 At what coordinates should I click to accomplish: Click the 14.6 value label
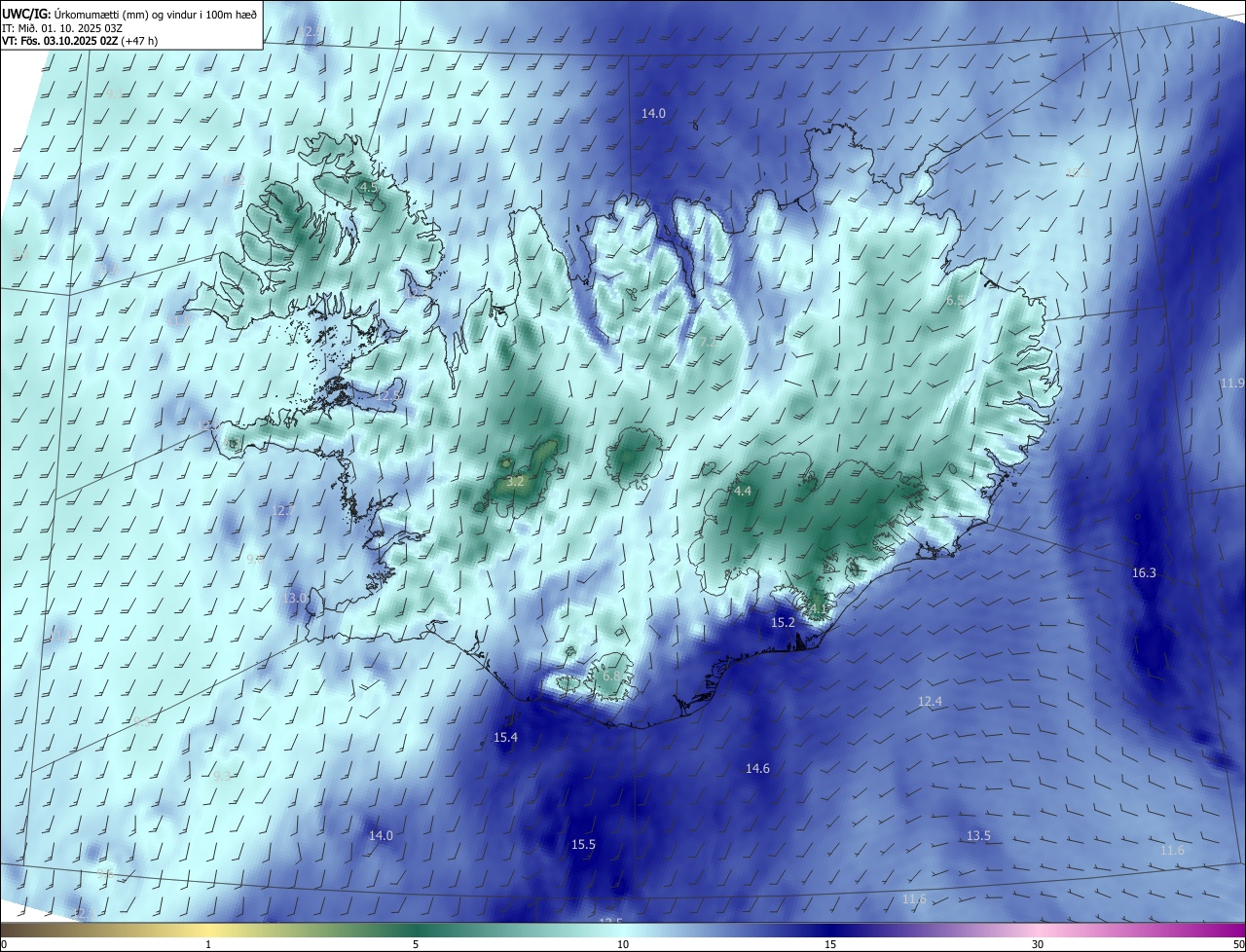(757, 769)
